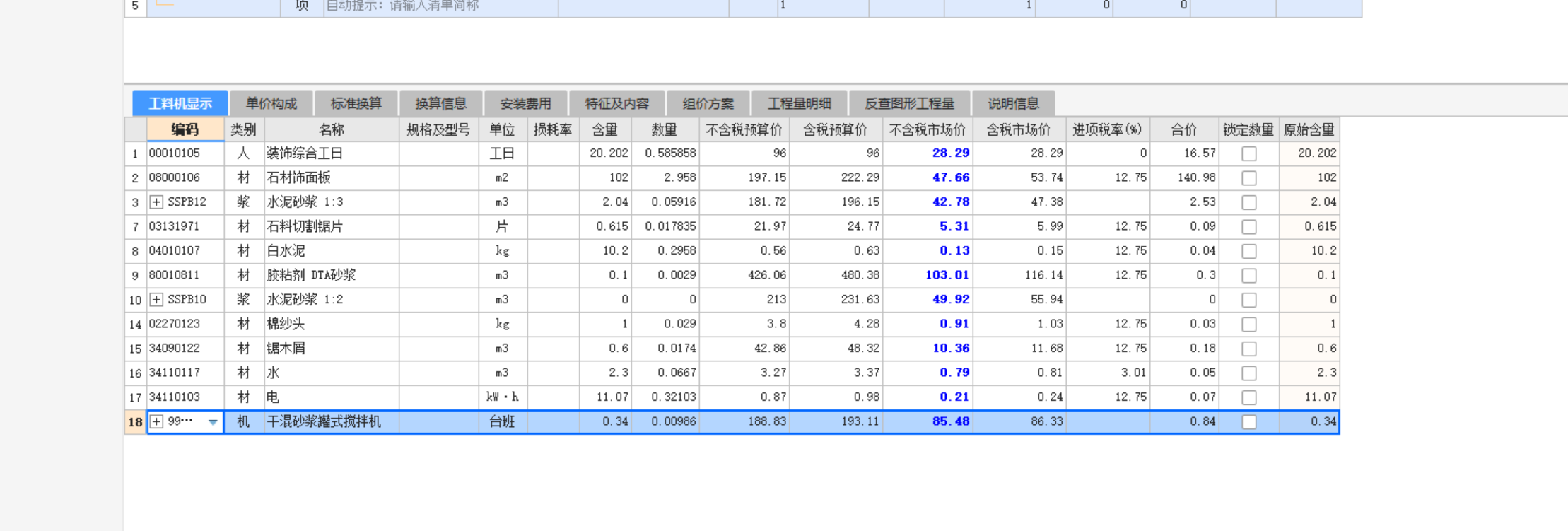The image size is (1568, 531).
Task: Check 锁定数量 for 棉纱头 row
Action: (x=1249, y=324)
